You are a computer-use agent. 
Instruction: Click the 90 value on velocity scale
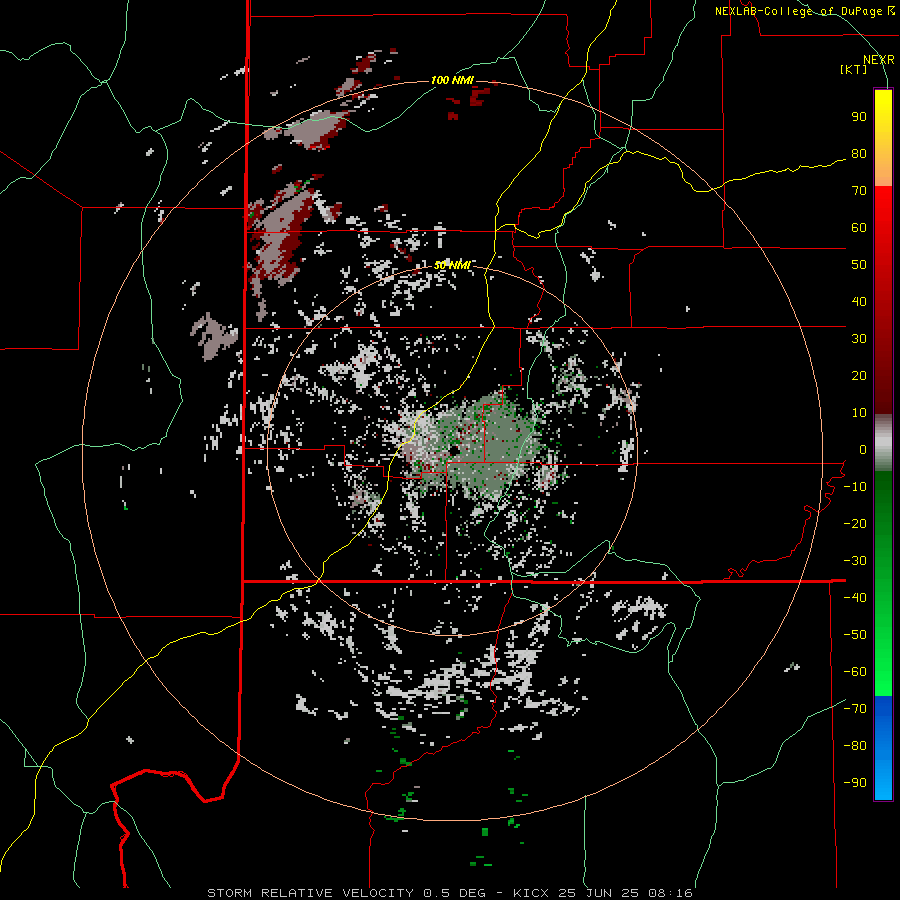pyautogui.click(x=859, y=117)
